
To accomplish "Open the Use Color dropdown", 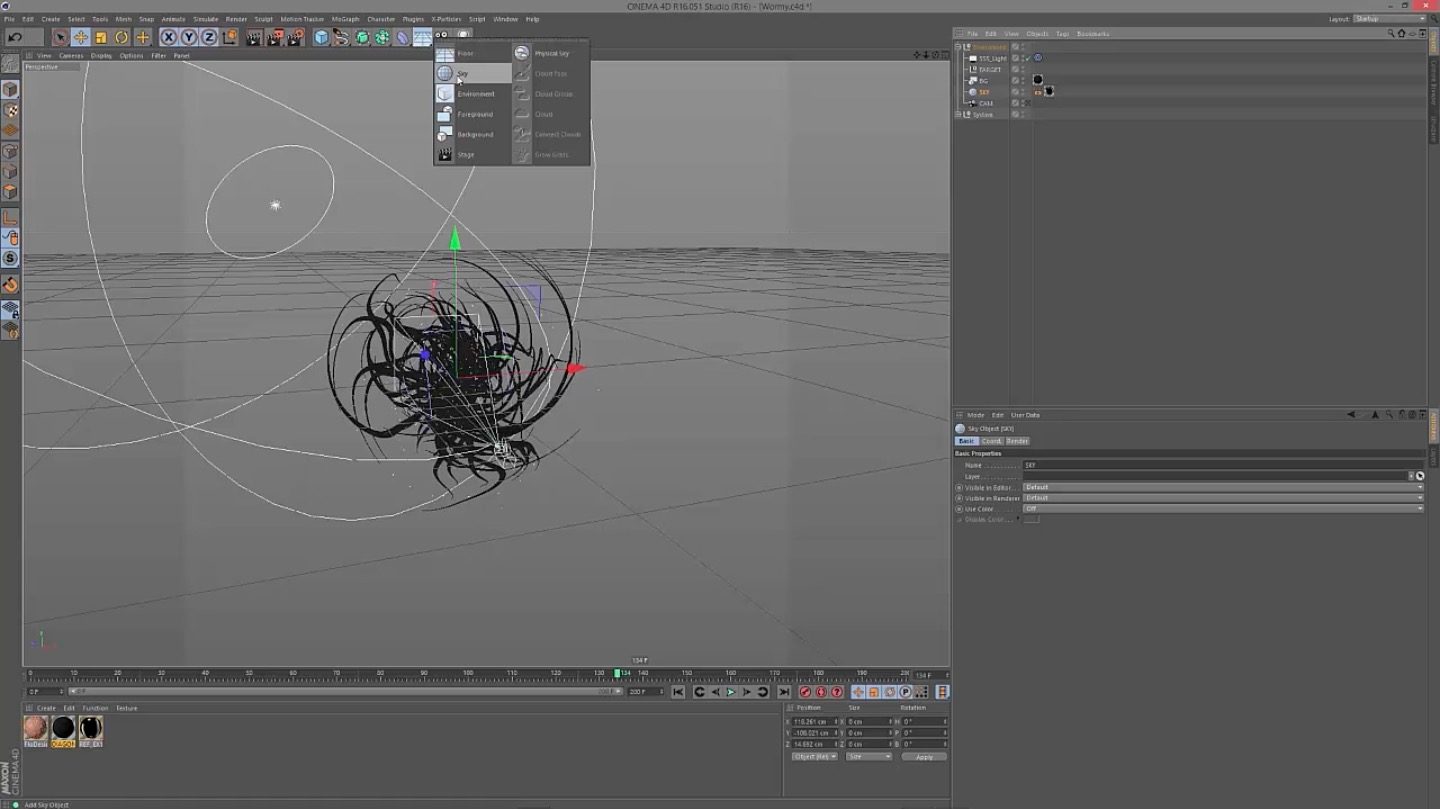I will click(x=1222, y=509).
